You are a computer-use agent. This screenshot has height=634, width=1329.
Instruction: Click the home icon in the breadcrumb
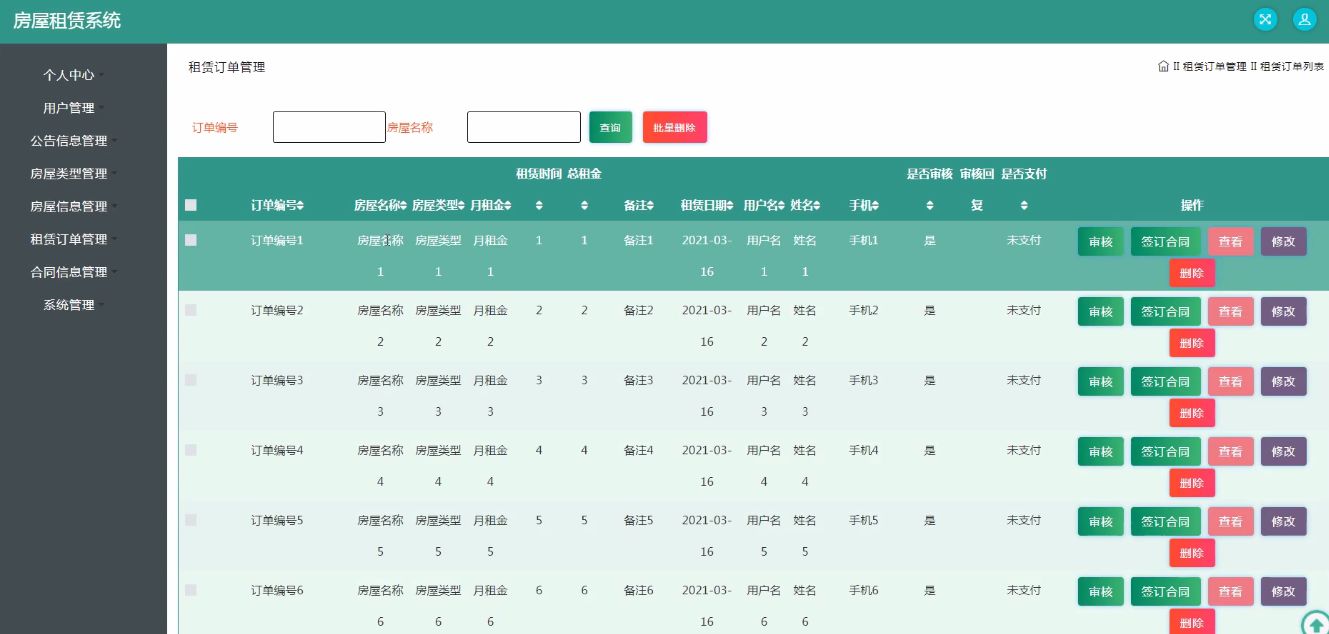pyautogui.click(x=1163, y=66)
